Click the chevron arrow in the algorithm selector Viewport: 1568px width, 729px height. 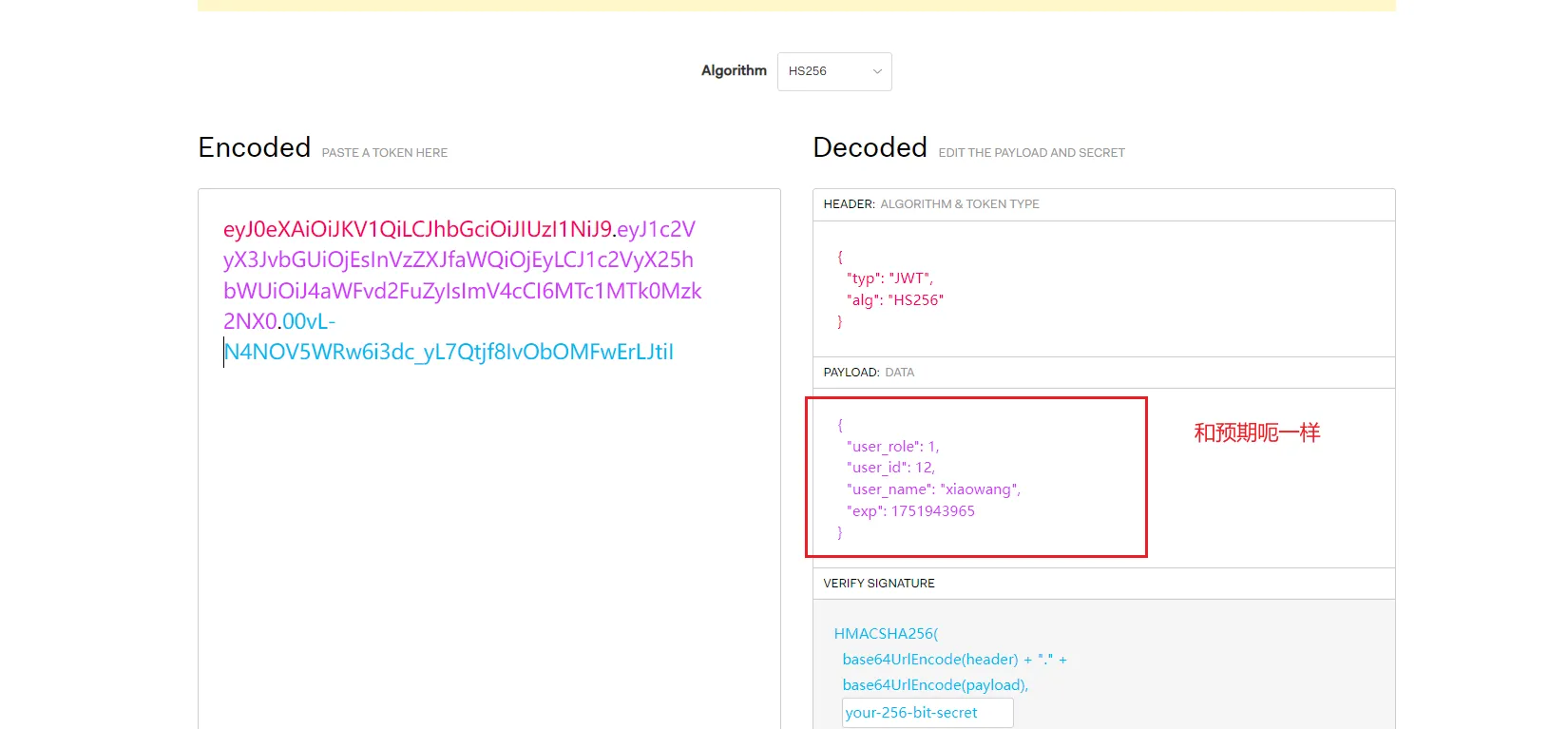pyautogui.click(x=877, y=71)
